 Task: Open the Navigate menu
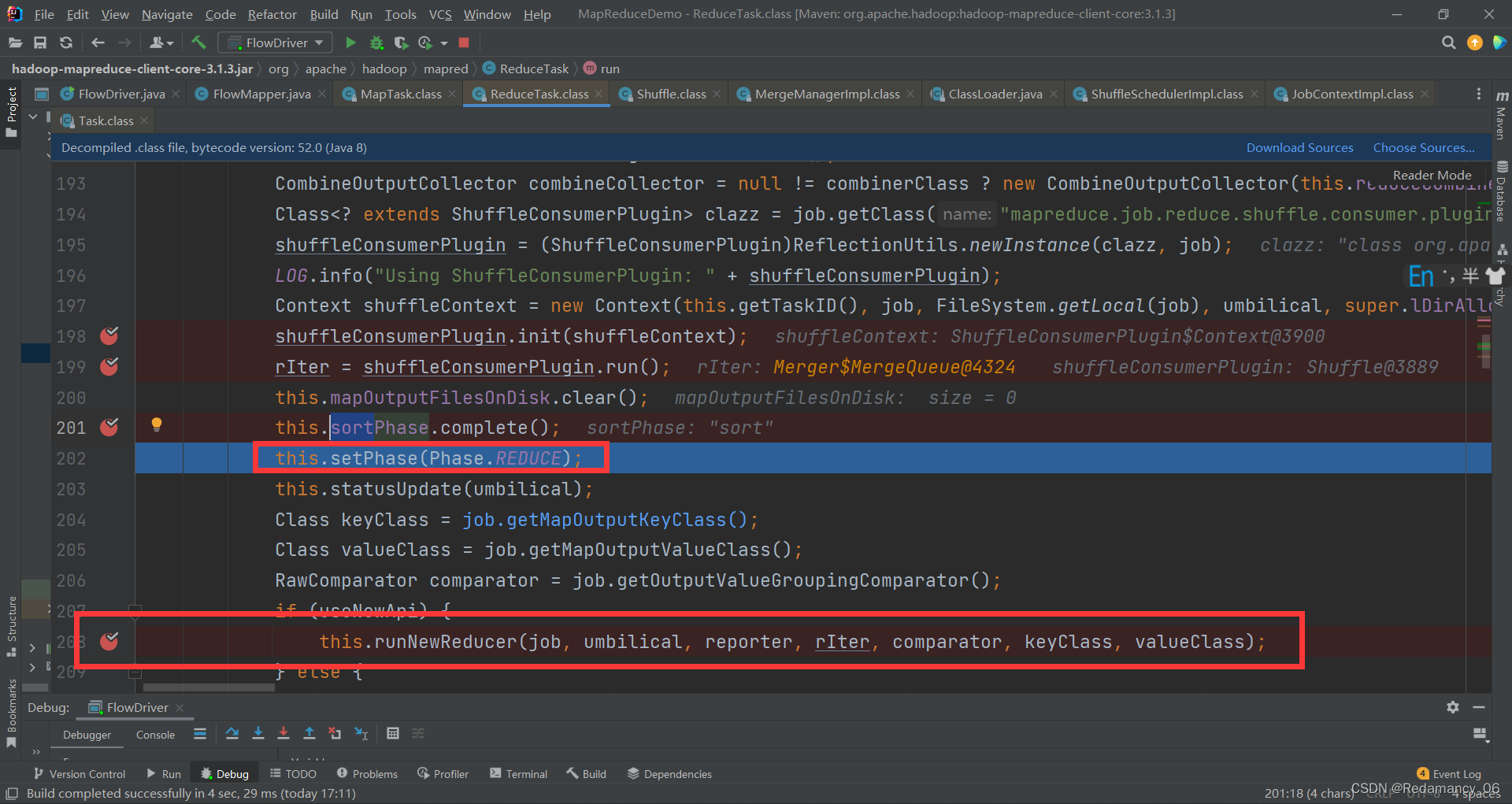pos(167,14)
